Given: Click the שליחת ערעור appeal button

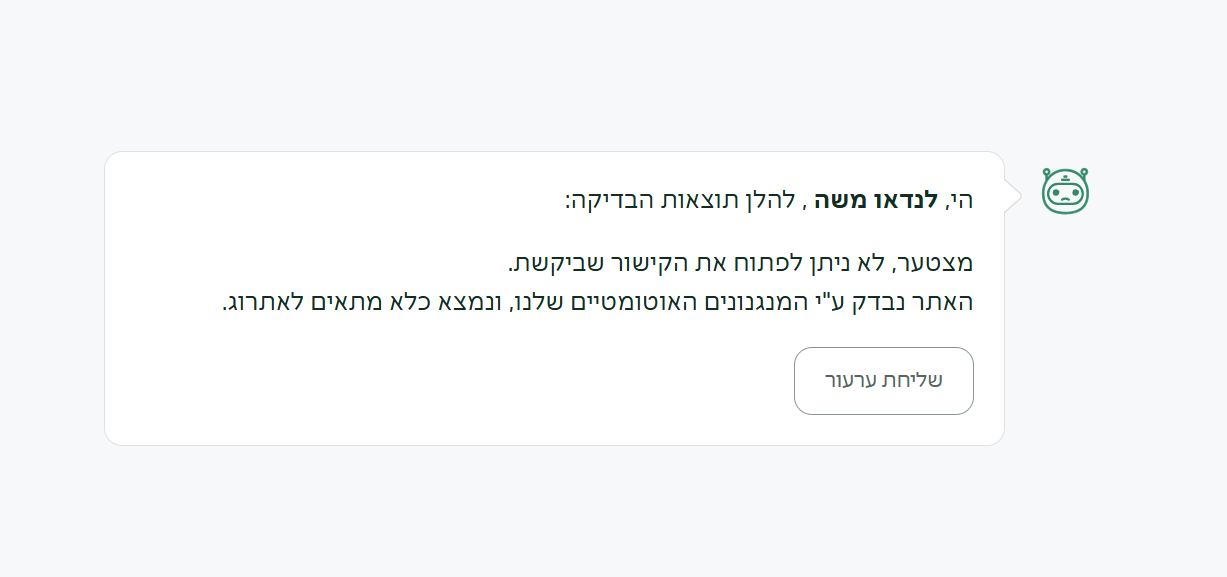Looking at the screenshot, I should pyautogui.click(x=884, y=381).
